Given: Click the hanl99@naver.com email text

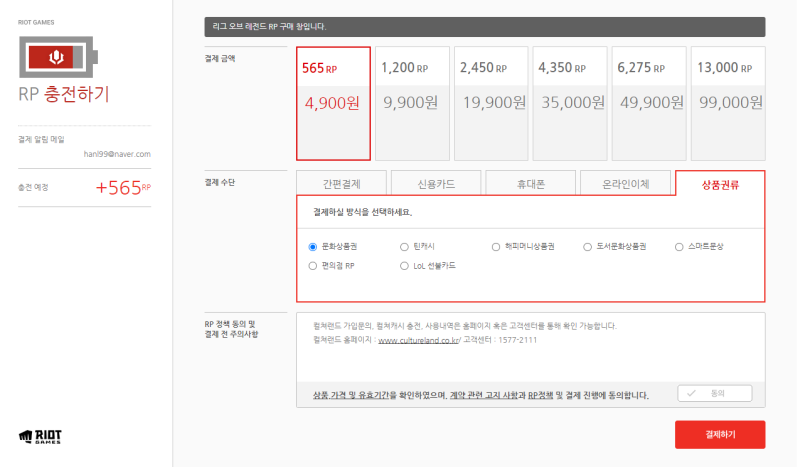Looking at the screenshot, I should click(x=117, y=154).
